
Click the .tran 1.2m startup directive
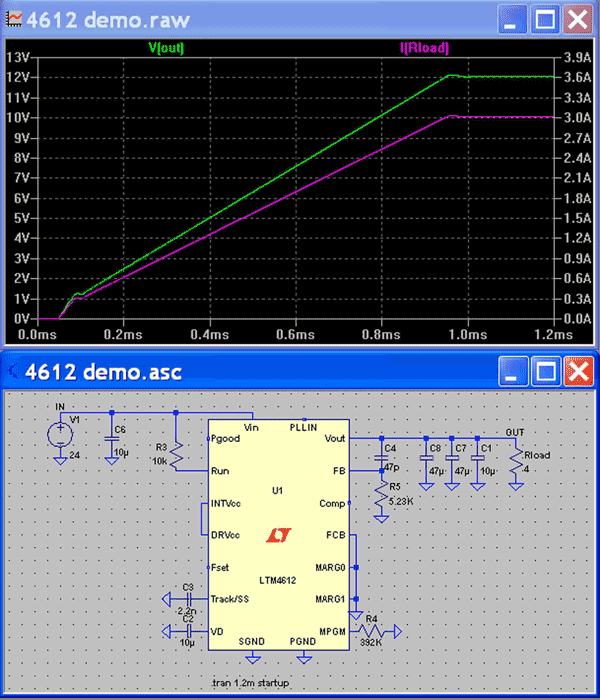click(250, 683)
